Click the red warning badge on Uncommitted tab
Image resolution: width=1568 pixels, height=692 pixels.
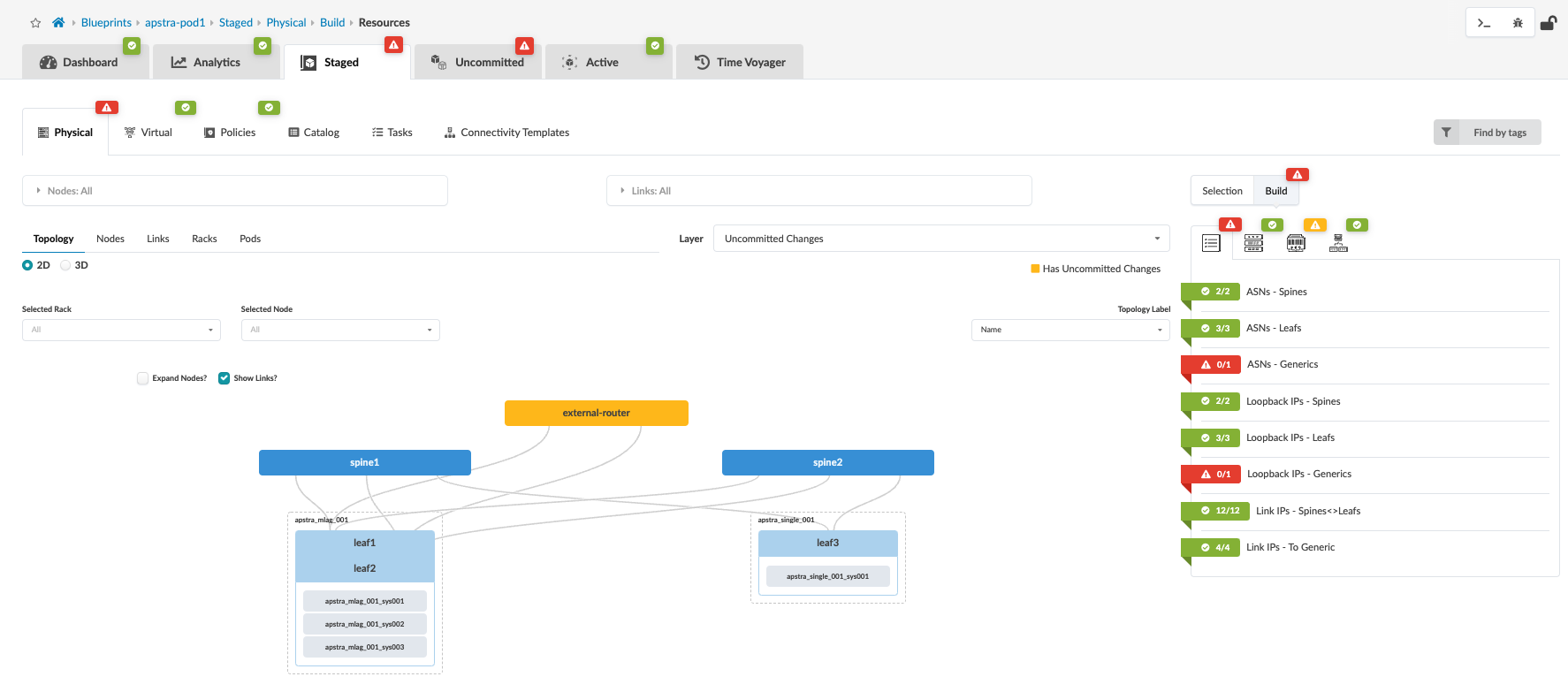click(x=525, y=45)
